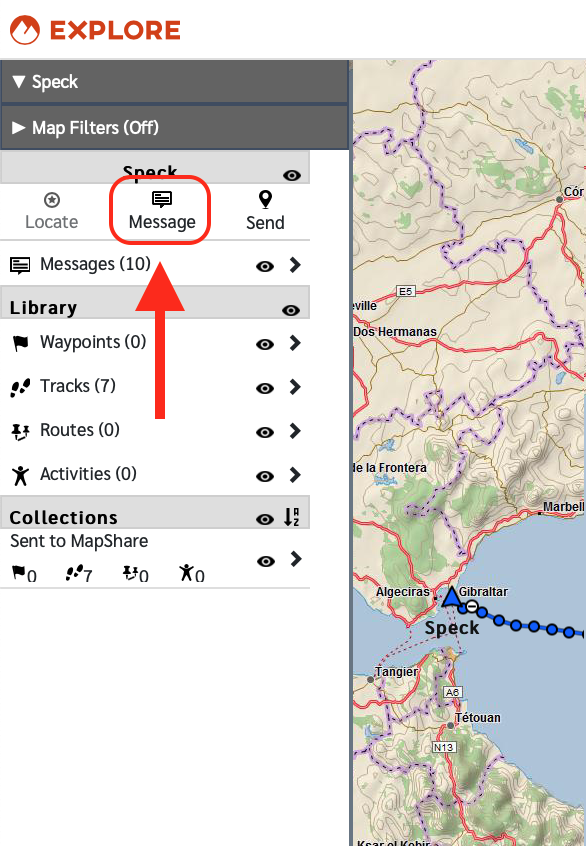The width and height of the screenshot is (586, 846).
Task: Open the Tracks (7) row
Action: click(x=155, y=386)
